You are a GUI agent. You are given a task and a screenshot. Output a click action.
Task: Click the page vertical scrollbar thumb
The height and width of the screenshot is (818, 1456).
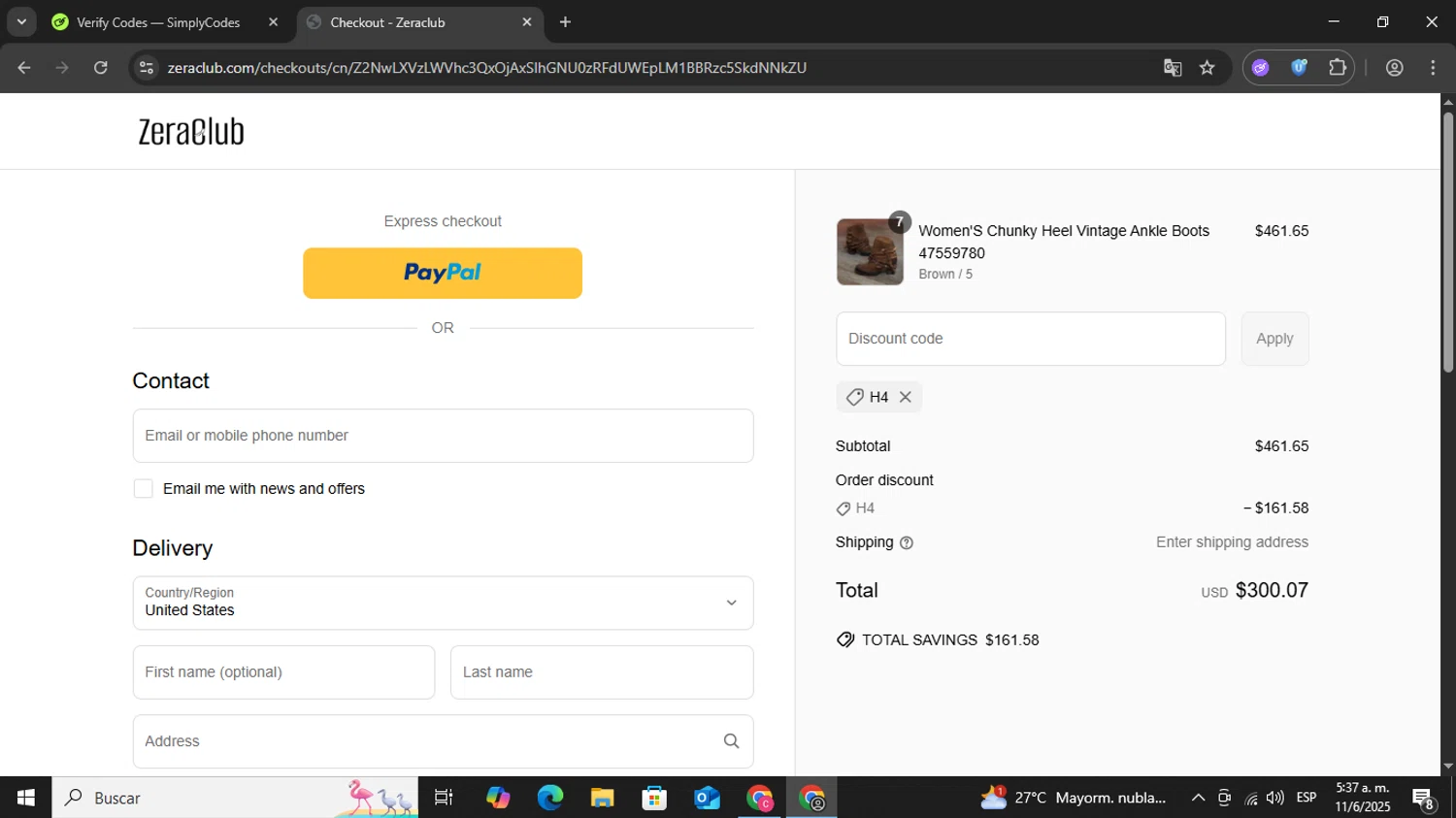(x=1448, y=243)
